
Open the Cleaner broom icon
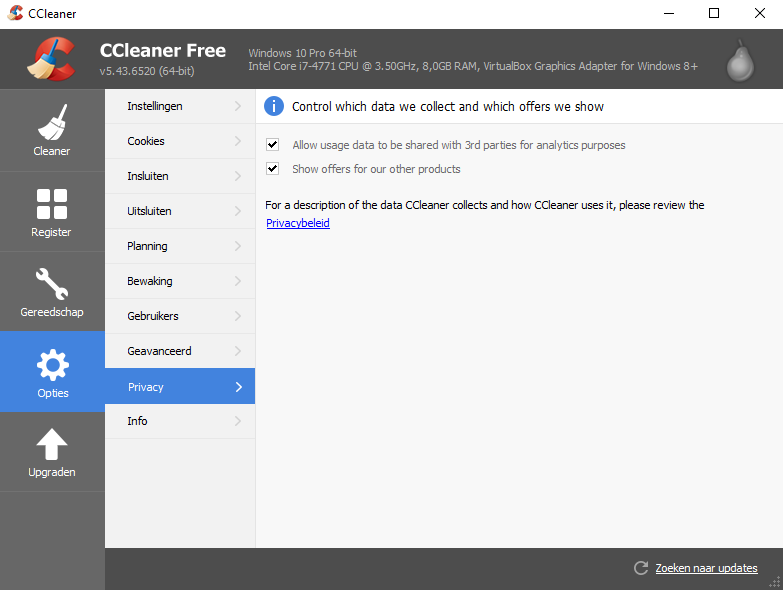click(52, 123)
